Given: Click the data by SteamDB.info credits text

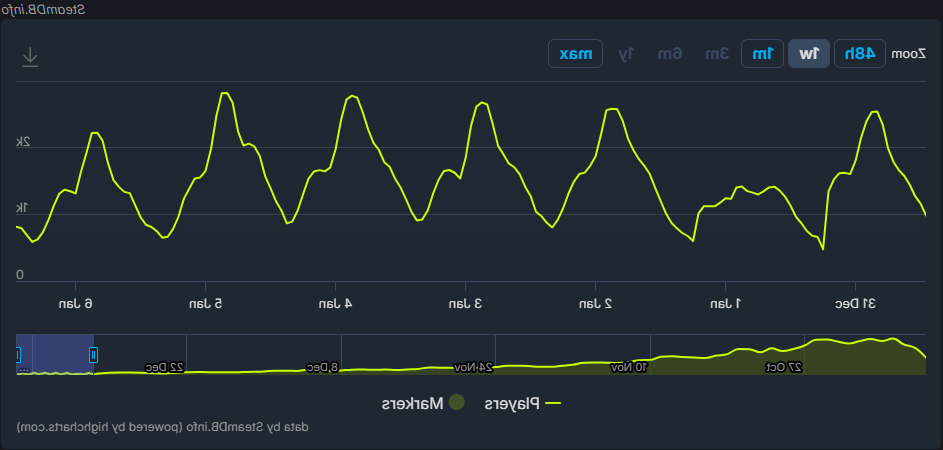Looking at the screenshot, I should point(162,427).
